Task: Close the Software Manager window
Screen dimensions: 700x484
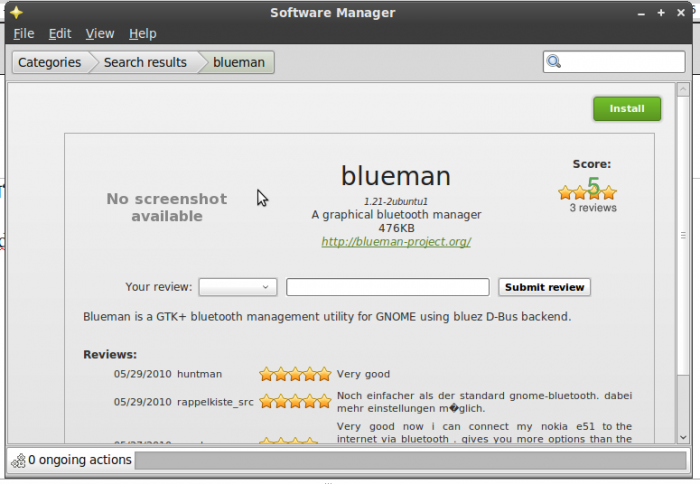Action: click(x=681, y=13)
